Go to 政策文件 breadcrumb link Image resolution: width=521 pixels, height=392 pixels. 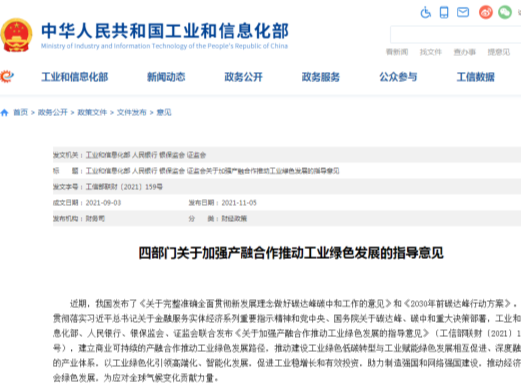92,112
